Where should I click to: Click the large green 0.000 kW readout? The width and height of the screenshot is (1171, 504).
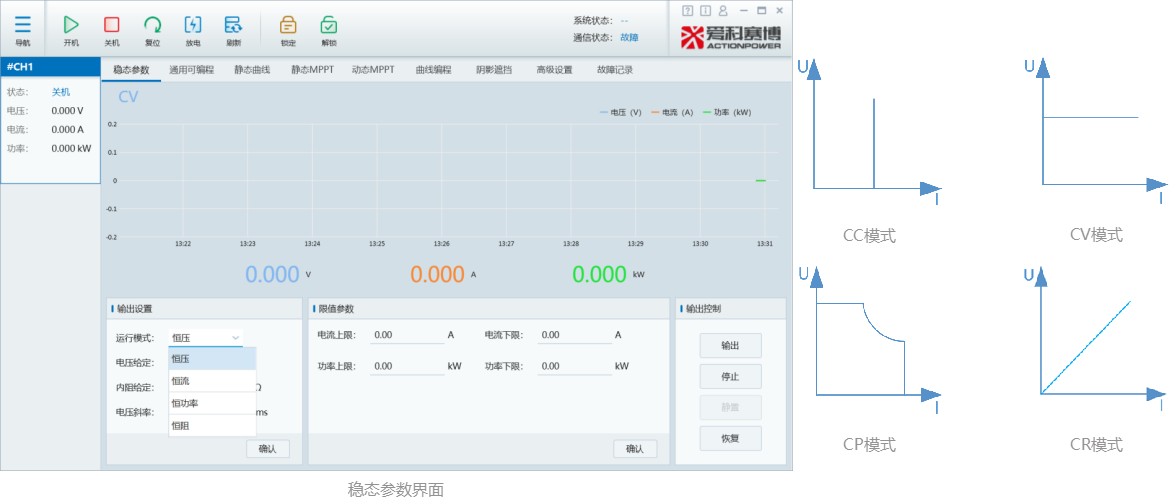pos(600,274)
